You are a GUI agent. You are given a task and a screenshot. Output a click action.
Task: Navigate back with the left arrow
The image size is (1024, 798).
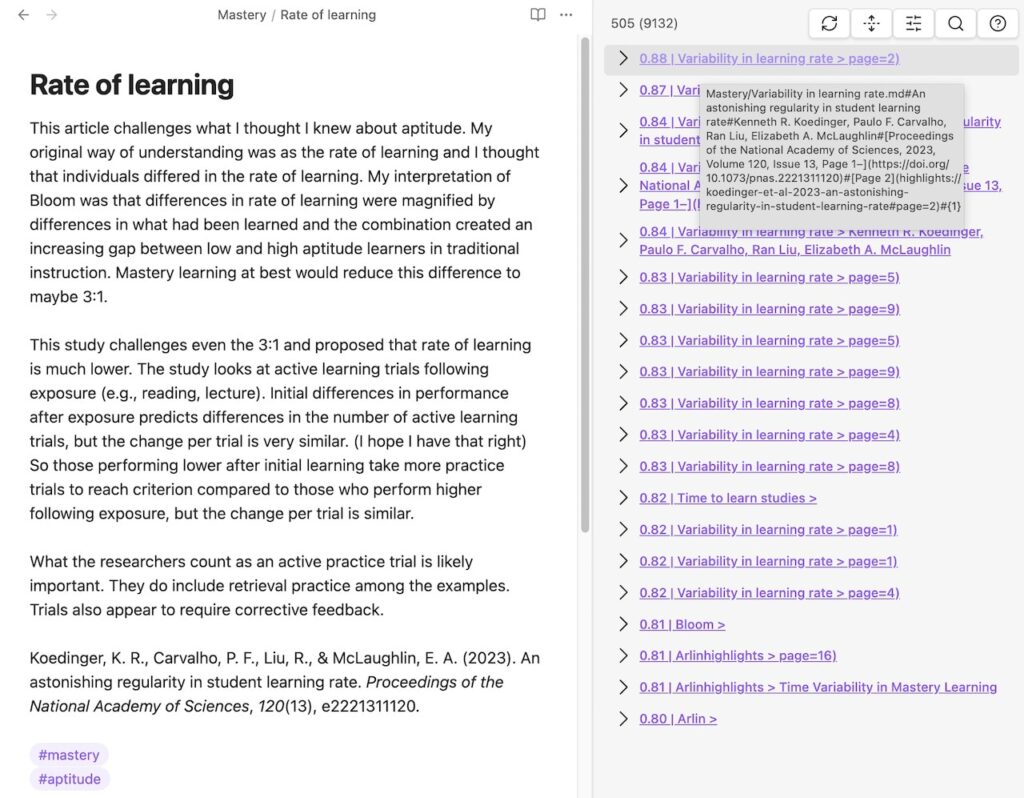click(24, 14)
